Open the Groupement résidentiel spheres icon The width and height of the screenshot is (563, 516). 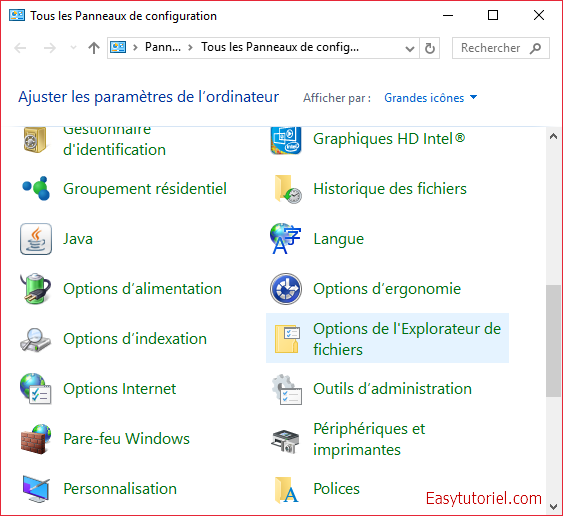[36, 188]
